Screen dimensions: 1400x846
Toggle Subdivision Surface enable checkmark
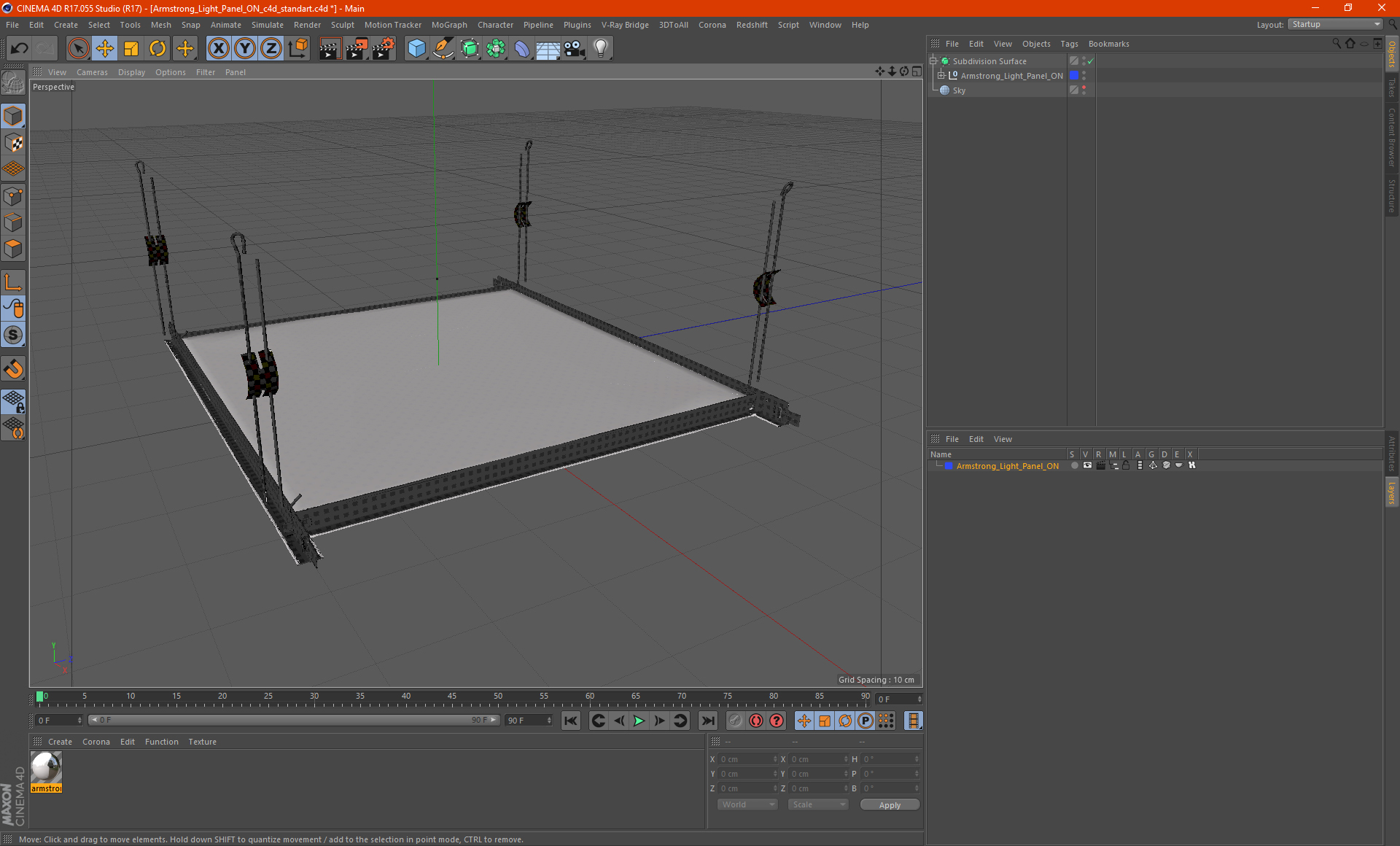pyautogui.click(x=1090, y=61)
